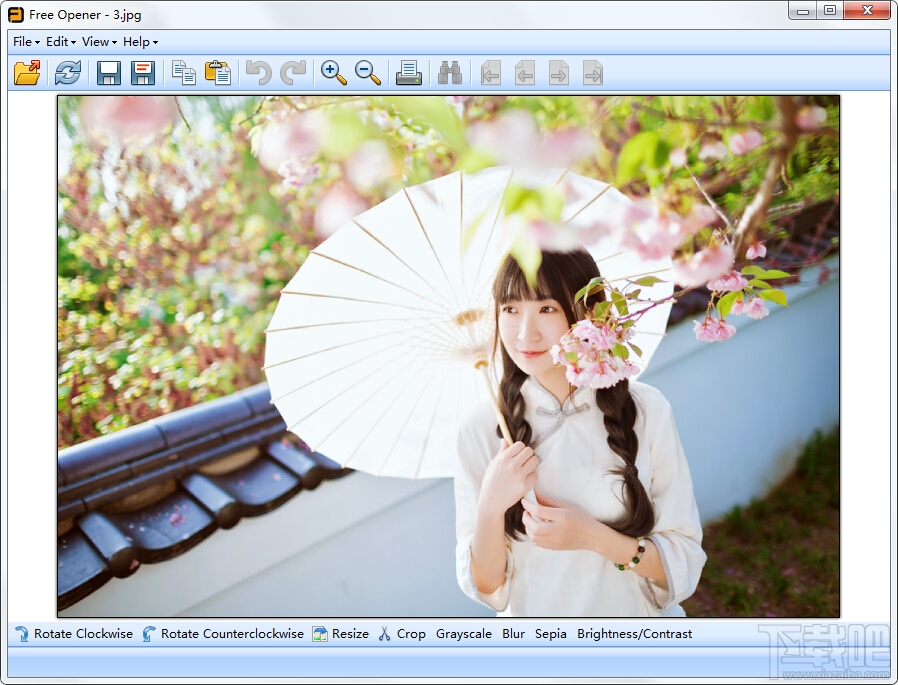Click the Zoom Out magnifier icon

368,73
